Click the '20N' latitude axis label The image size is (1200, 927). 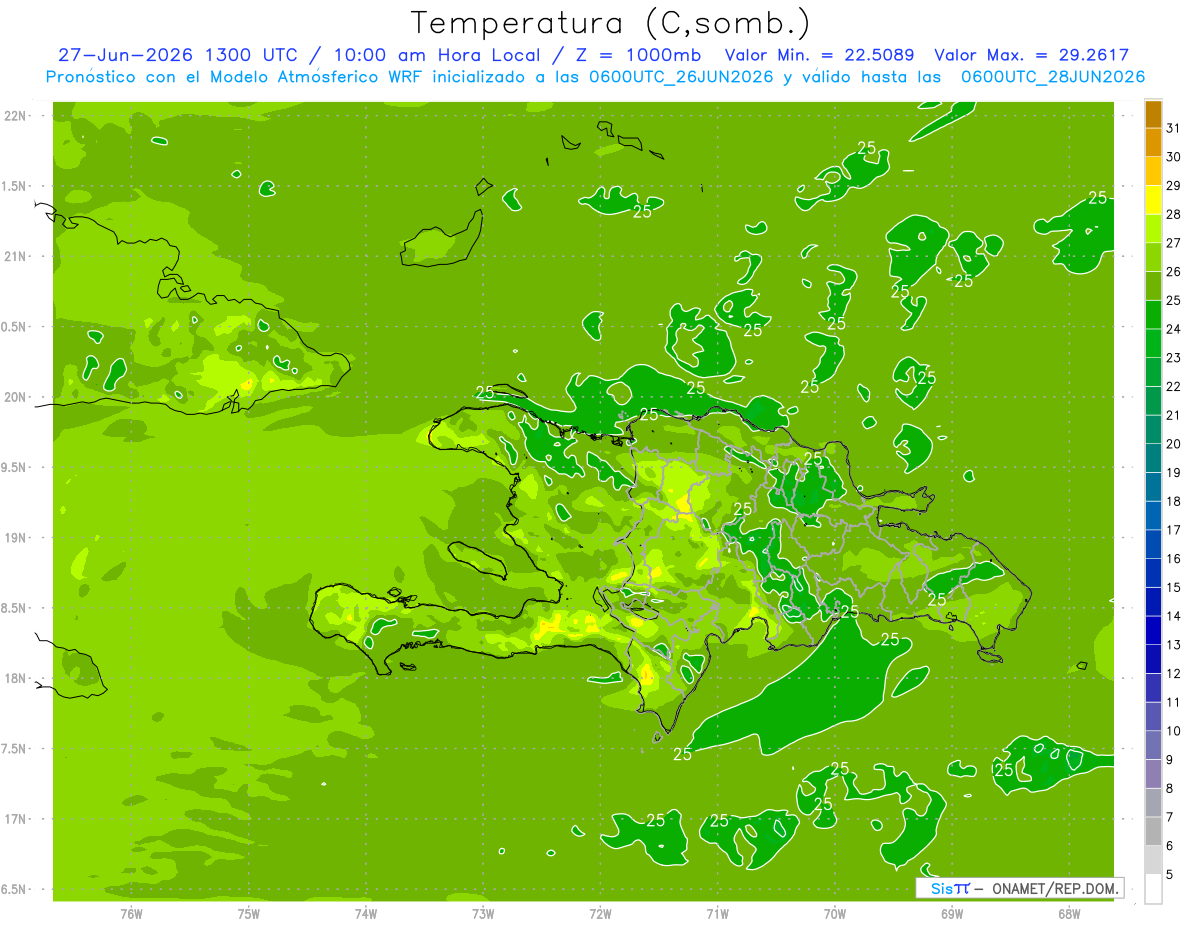[15, 398]
